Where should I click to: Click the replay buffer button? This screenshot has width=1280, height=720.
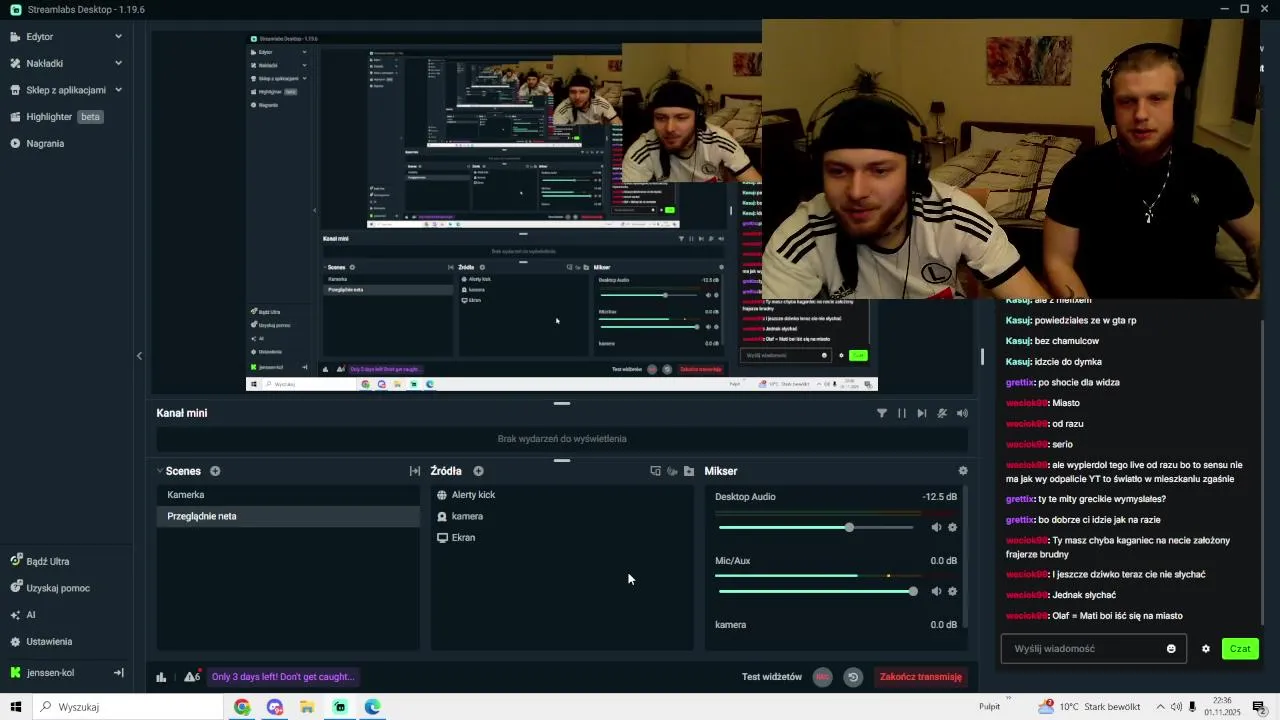(x=853, y=677)
